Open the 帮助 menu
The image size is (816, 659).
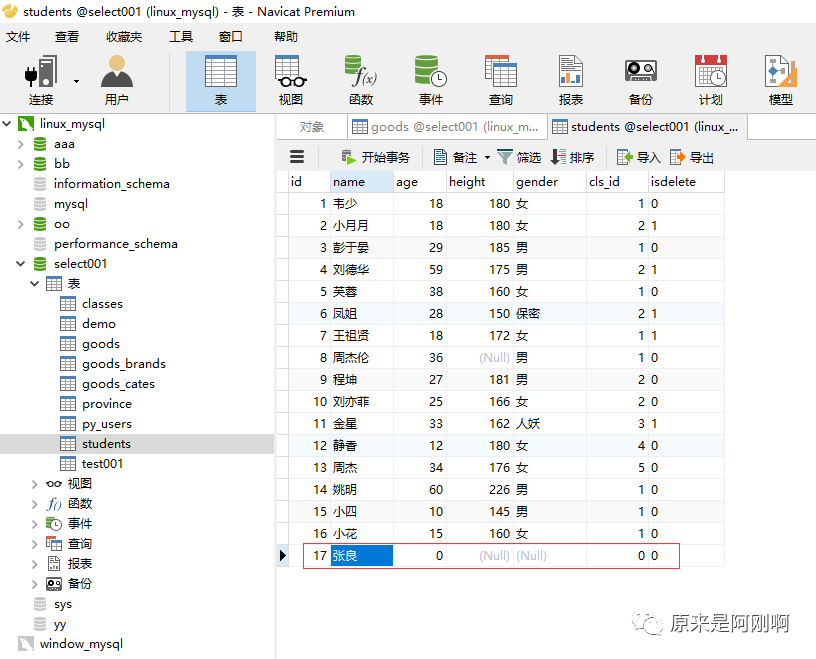(x=286, y=36)
